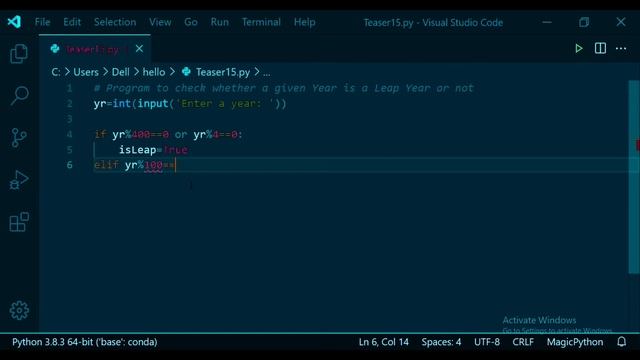Close the Teaser15.py editor tab

(139, 49)
